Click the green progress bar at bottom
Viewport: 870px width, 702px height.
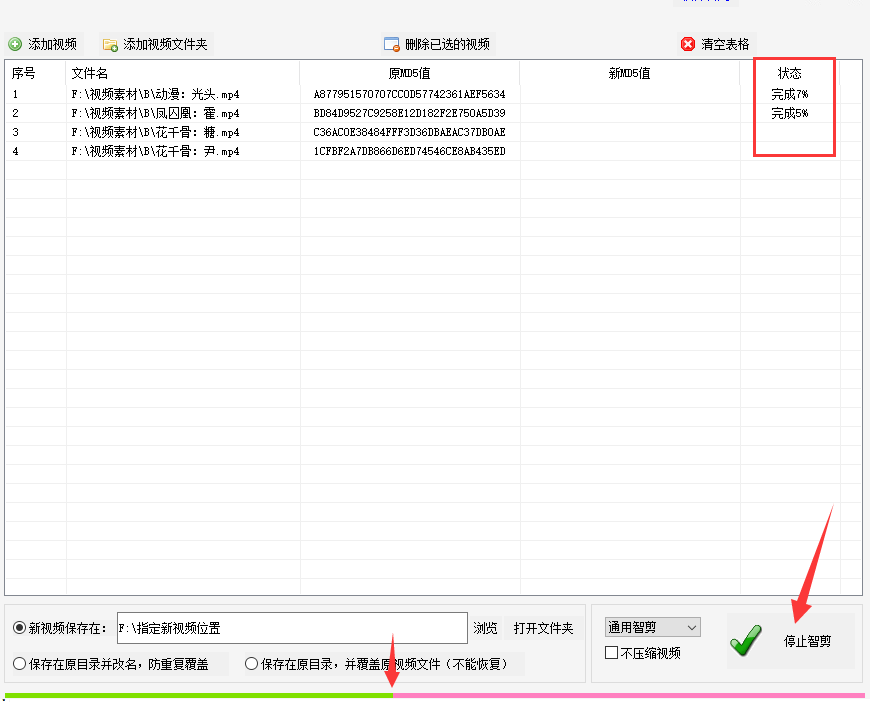(x=198, y=694)
